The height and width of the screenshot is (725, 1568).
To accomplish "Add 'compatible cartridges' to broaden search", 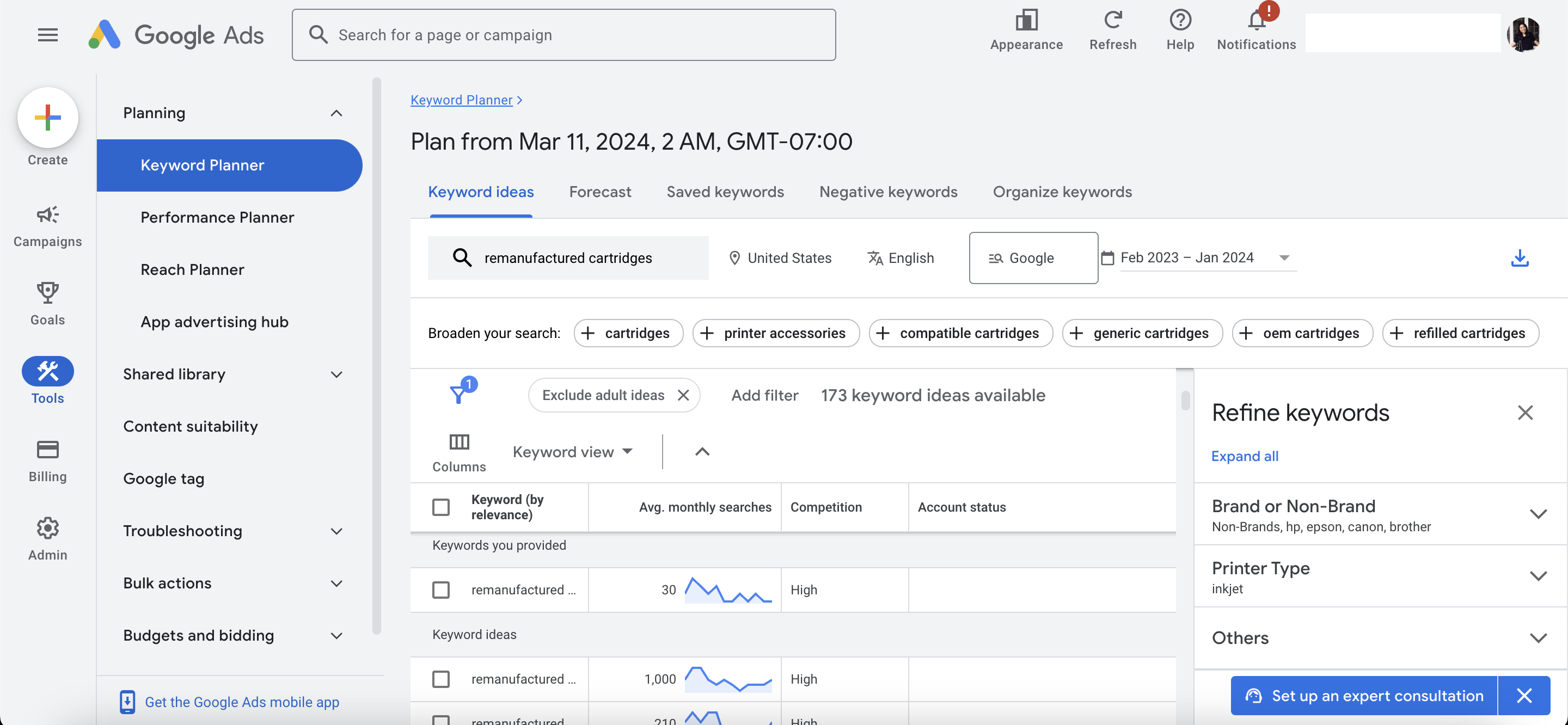I will 960,333.
